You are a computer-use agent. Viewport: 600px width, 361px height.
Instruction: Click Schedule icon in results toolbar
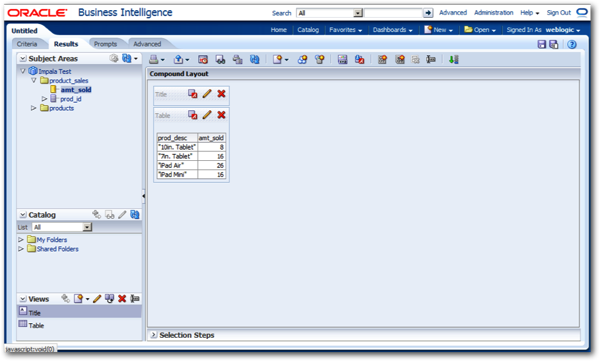click(x=203, y=59)
